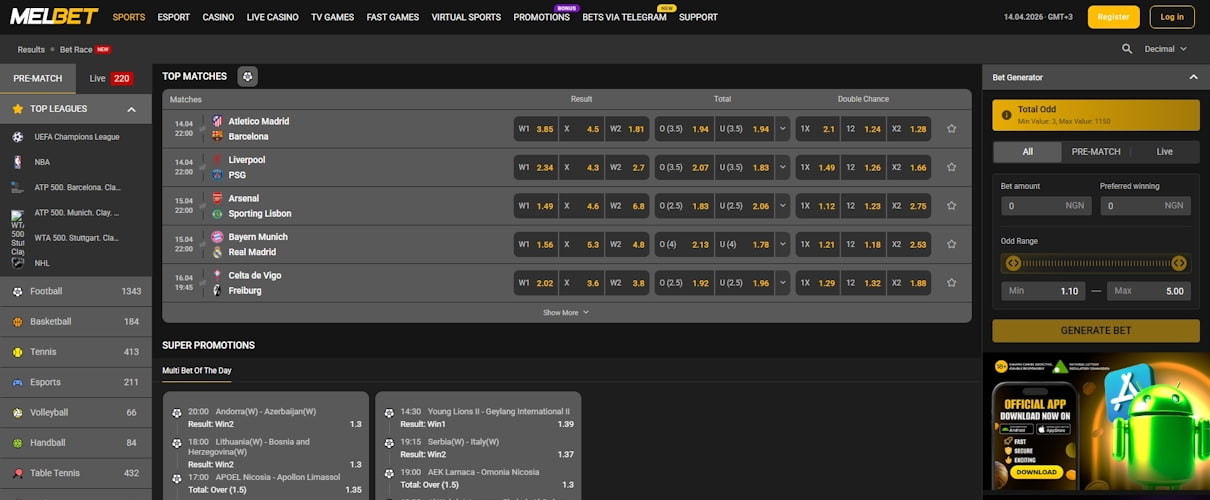The height and width of the screenshot is (500, 1210).
Task: Click the Arsenal team crest
Action: 217,198
